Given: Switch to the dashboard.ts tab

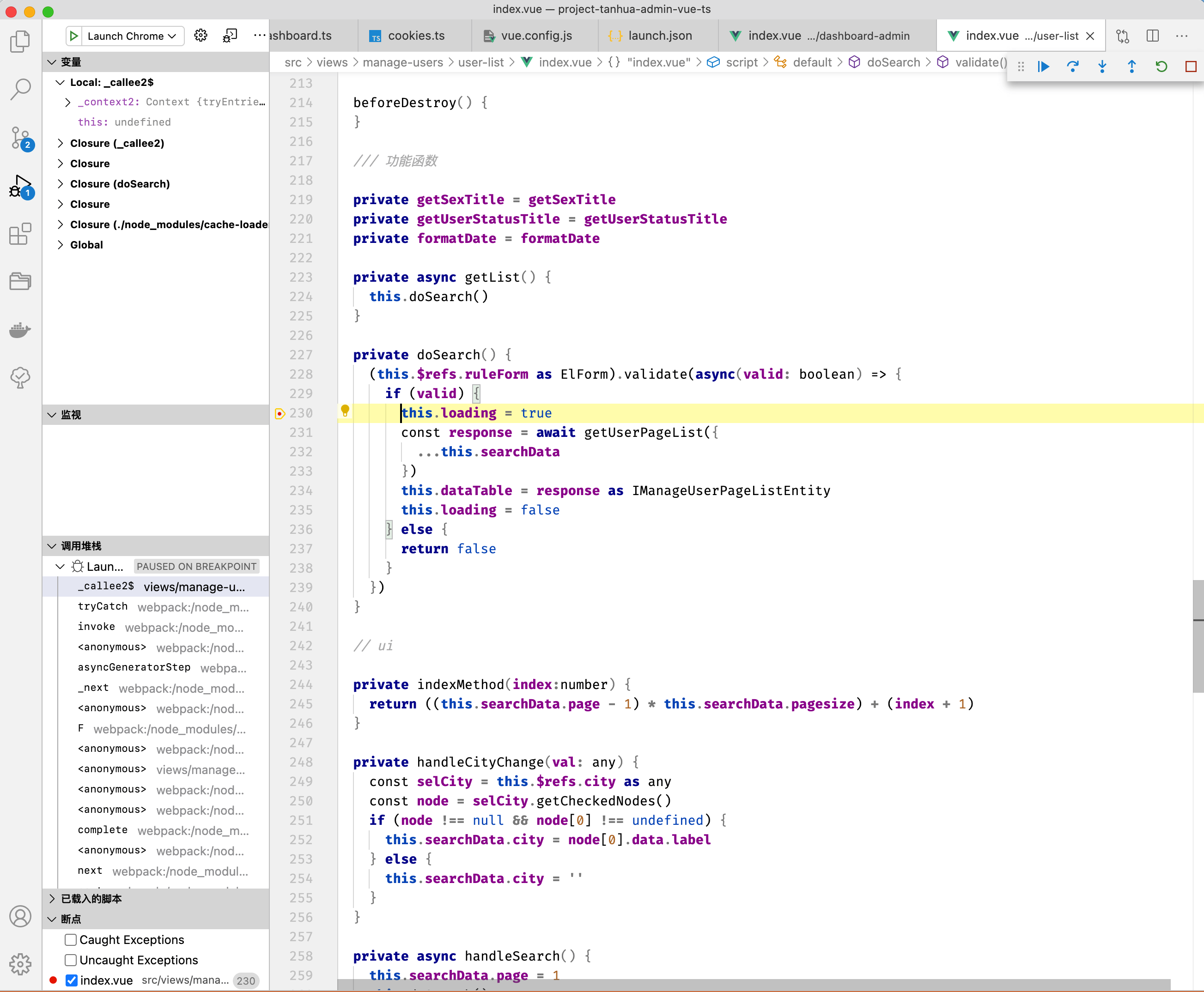Looking at the screenshot, I should click(314, 36).
